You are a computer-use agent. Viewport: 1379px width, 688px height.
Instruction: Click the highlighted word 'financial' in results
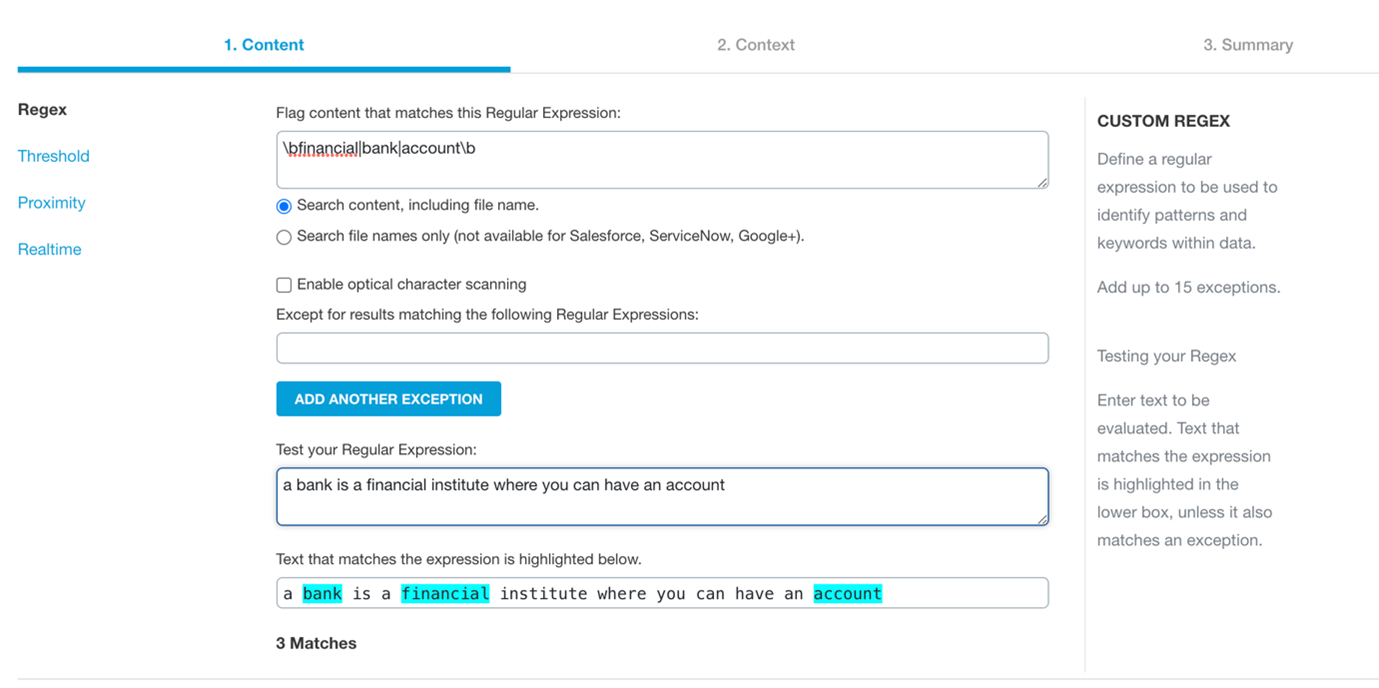(445, 594)
